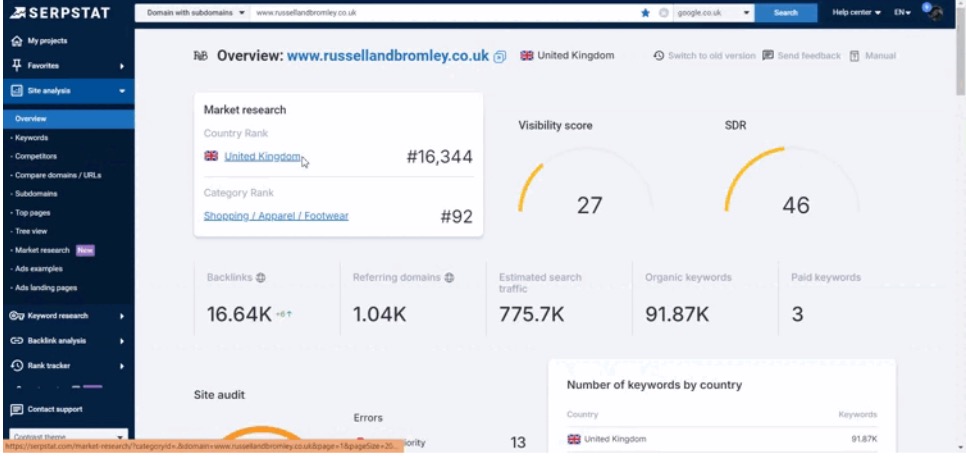Expand the Favorites submenu arrow

tap(122, 66)
